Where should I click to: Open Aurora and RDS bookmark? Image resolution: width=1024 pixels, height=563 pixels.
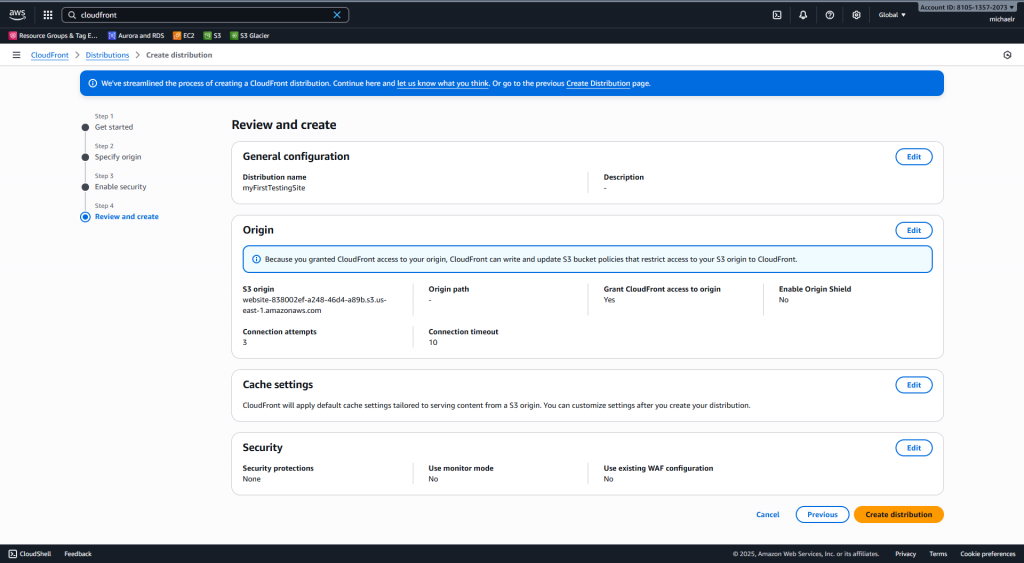(x=136, y=35)
